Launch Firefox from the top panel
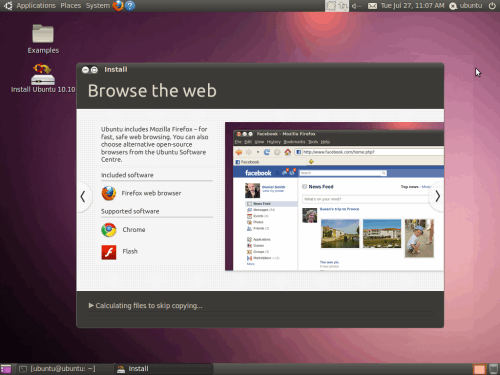The image size is (500, 375). [118, 6]
